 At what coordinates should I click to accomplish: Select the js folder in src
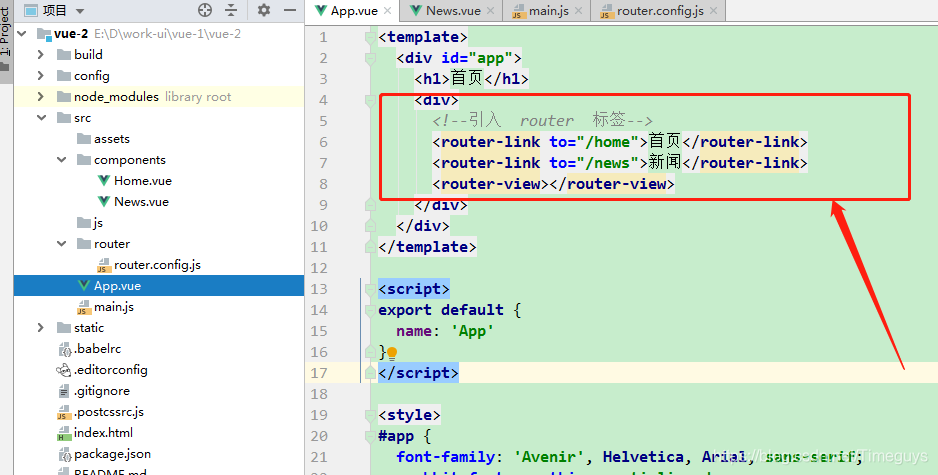98,223
